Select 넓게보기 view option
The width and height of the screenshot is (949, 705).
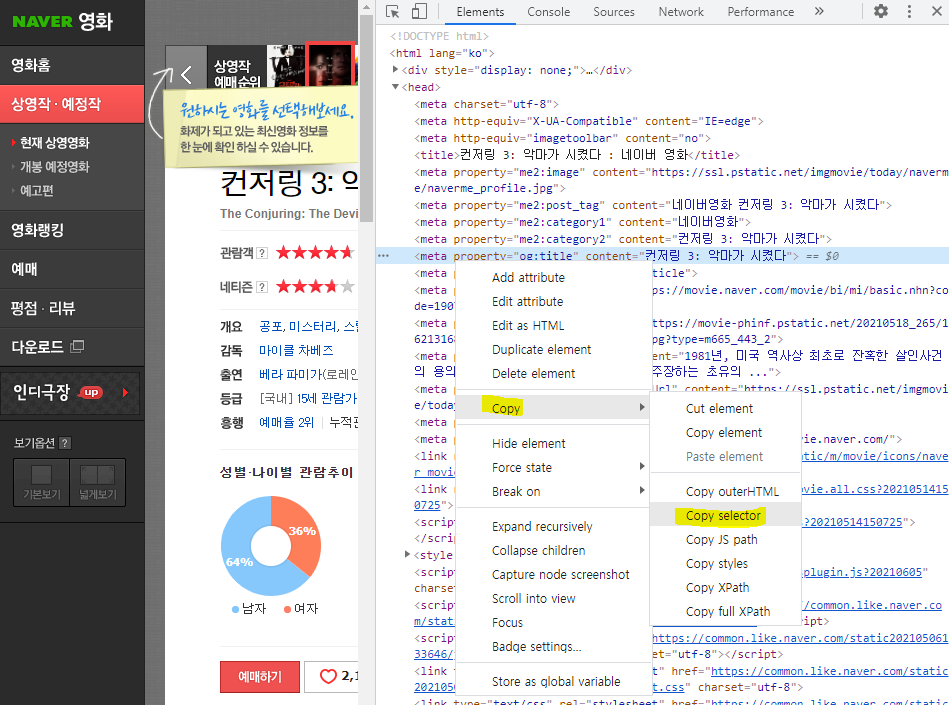97,482
